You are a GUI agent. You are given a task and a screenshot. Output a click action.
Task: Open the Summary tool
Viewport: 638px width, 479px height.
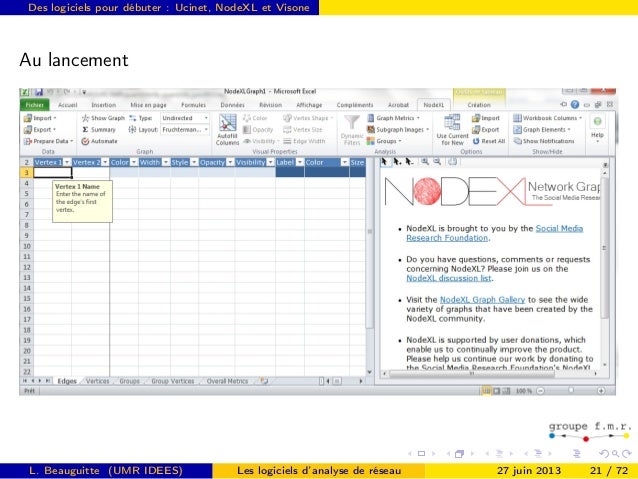click(98, 129)
